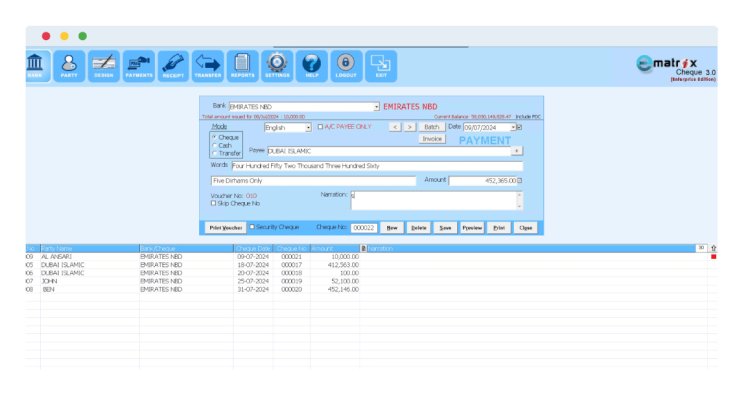The height and width of the screenshot is (415, 750).
Task: Click the calendar icon beside Date field
Action: click(x=519, y=127)
